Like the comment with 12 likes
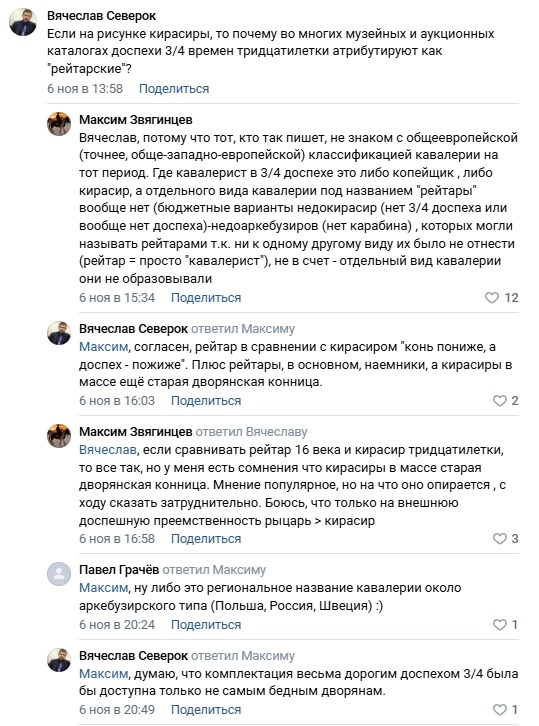This screenshot has width=539, height=726. pos(492,298)
